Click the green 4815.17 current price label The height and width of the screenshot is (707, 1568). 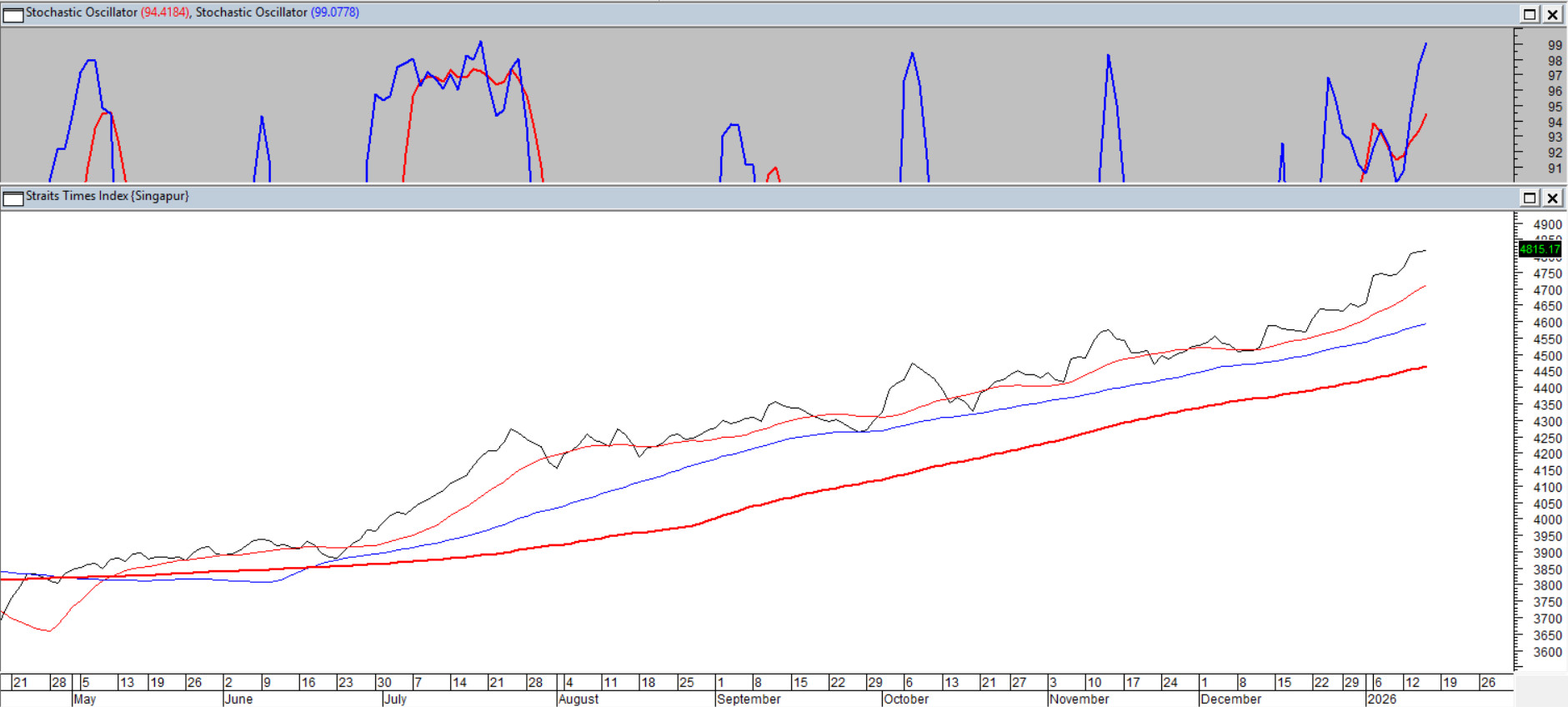pos(1539,249)
